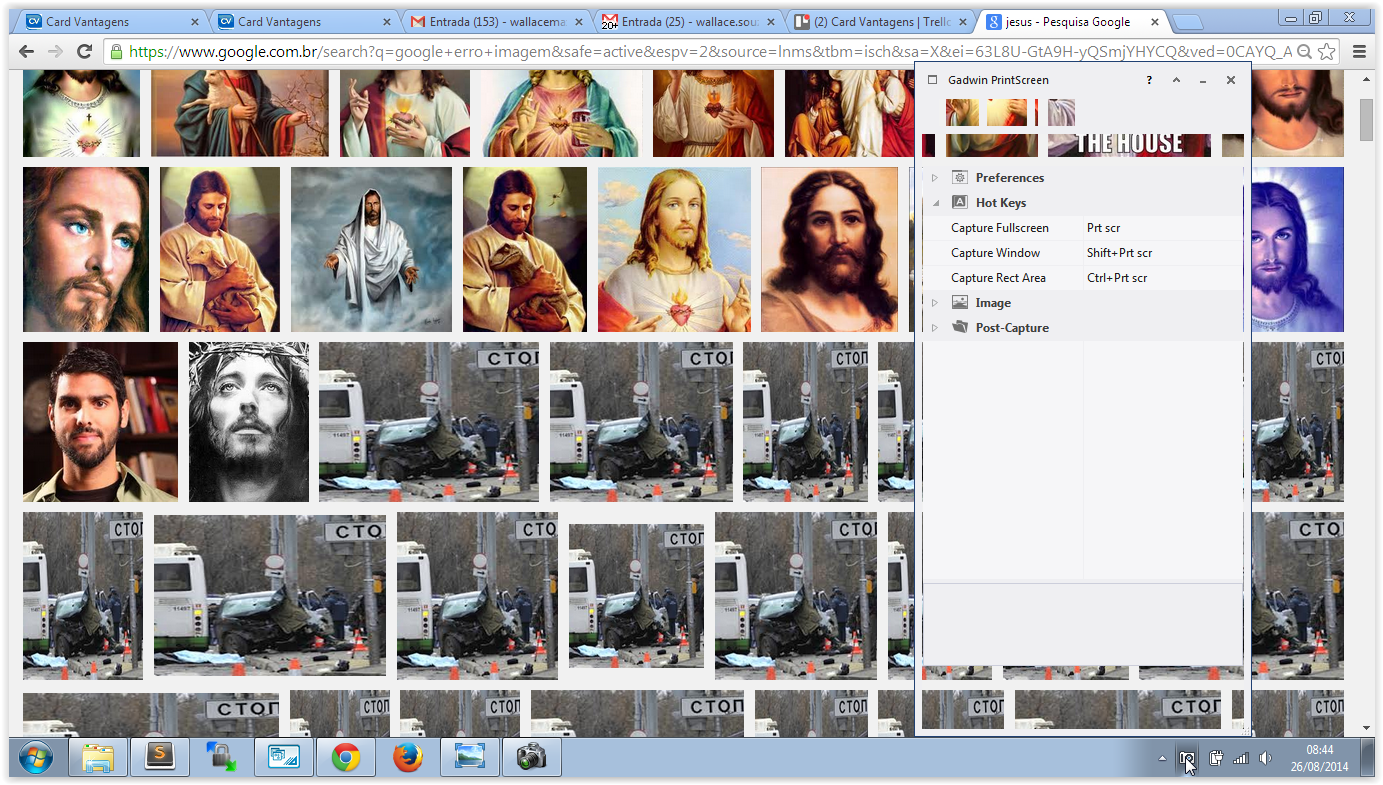
Task: Open Windows Explorer from the taskbar
Action: coord(97,758)
